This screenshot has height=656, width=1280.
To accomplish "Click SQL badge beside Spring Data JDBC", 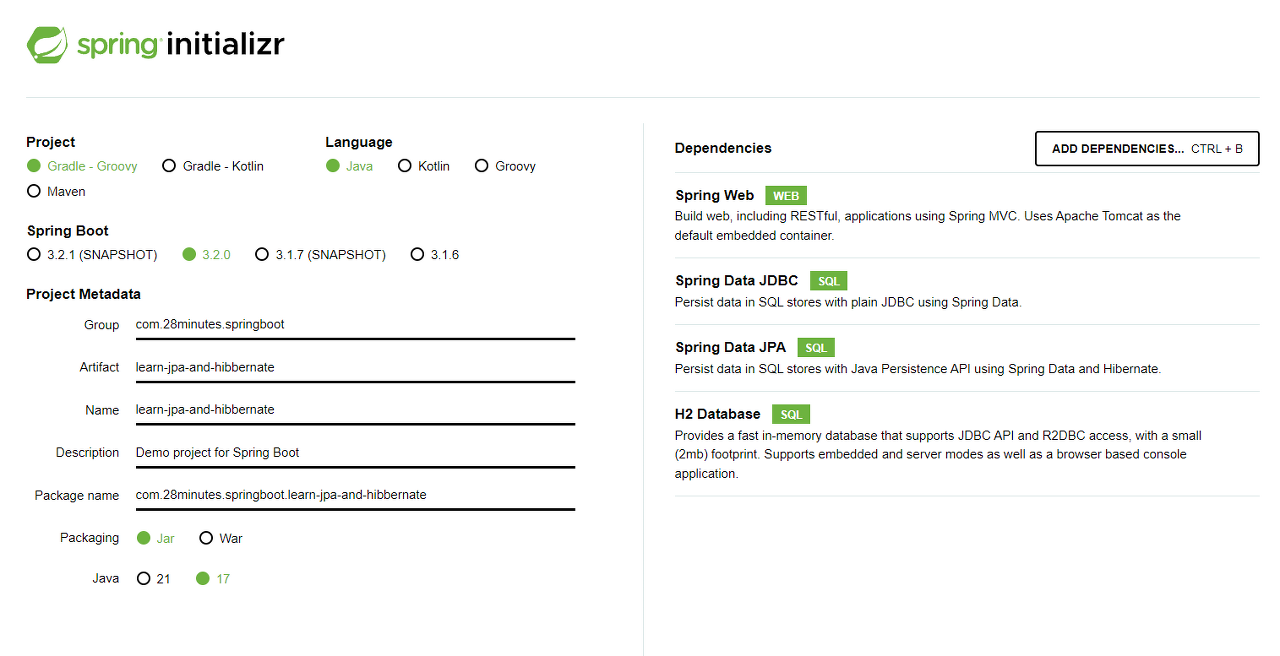I will point(828,281).
